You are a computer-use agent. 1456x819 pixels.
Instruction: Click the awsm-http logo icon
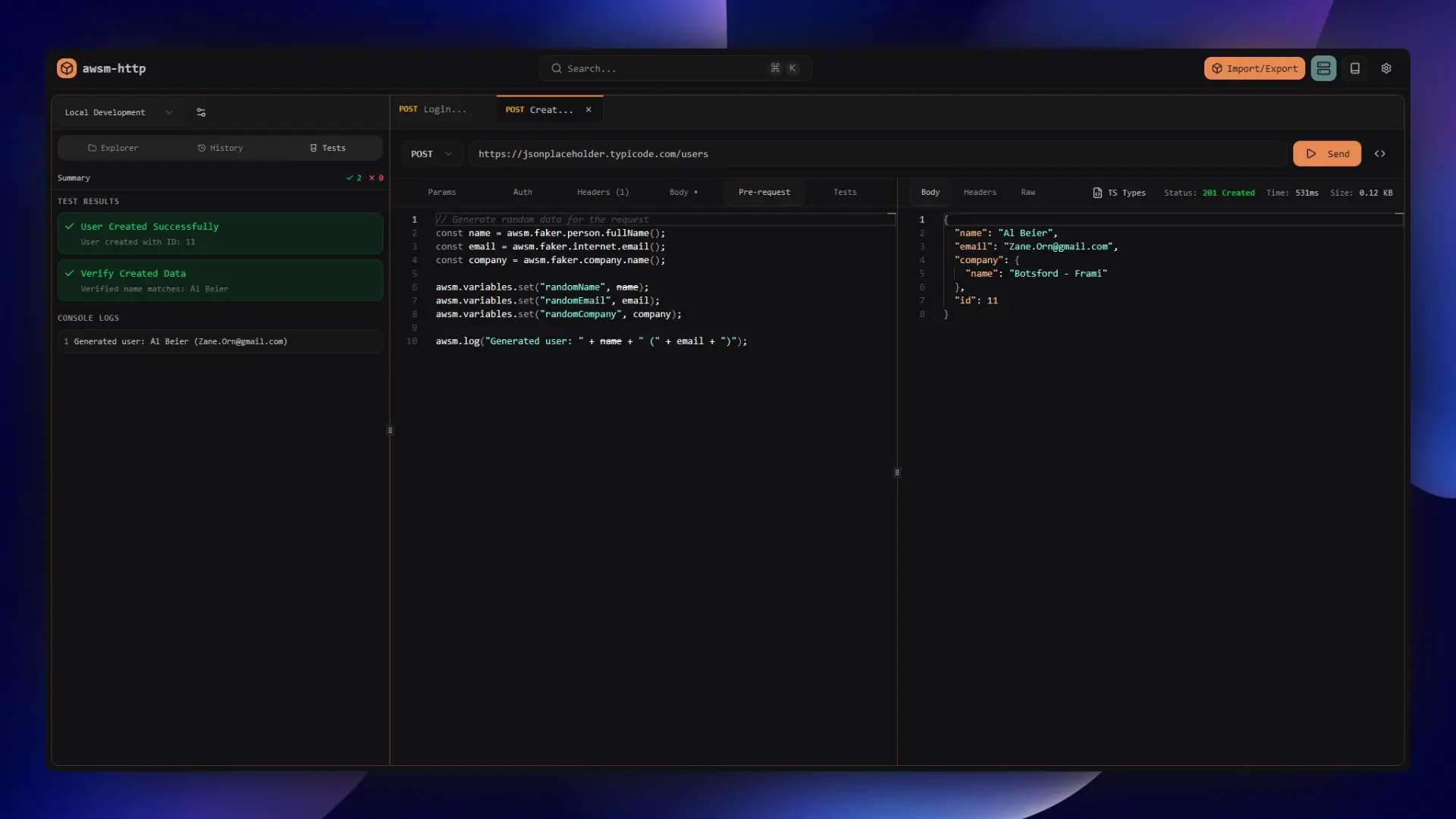coord(67,68)
